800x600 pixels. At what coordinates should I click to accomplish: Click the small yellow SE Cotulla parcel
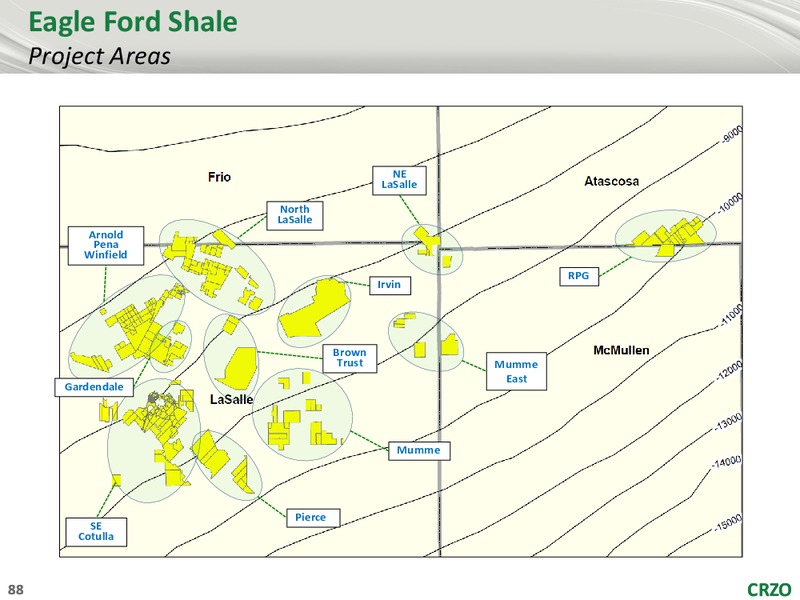pyautogui.click(x=116, y=480)
